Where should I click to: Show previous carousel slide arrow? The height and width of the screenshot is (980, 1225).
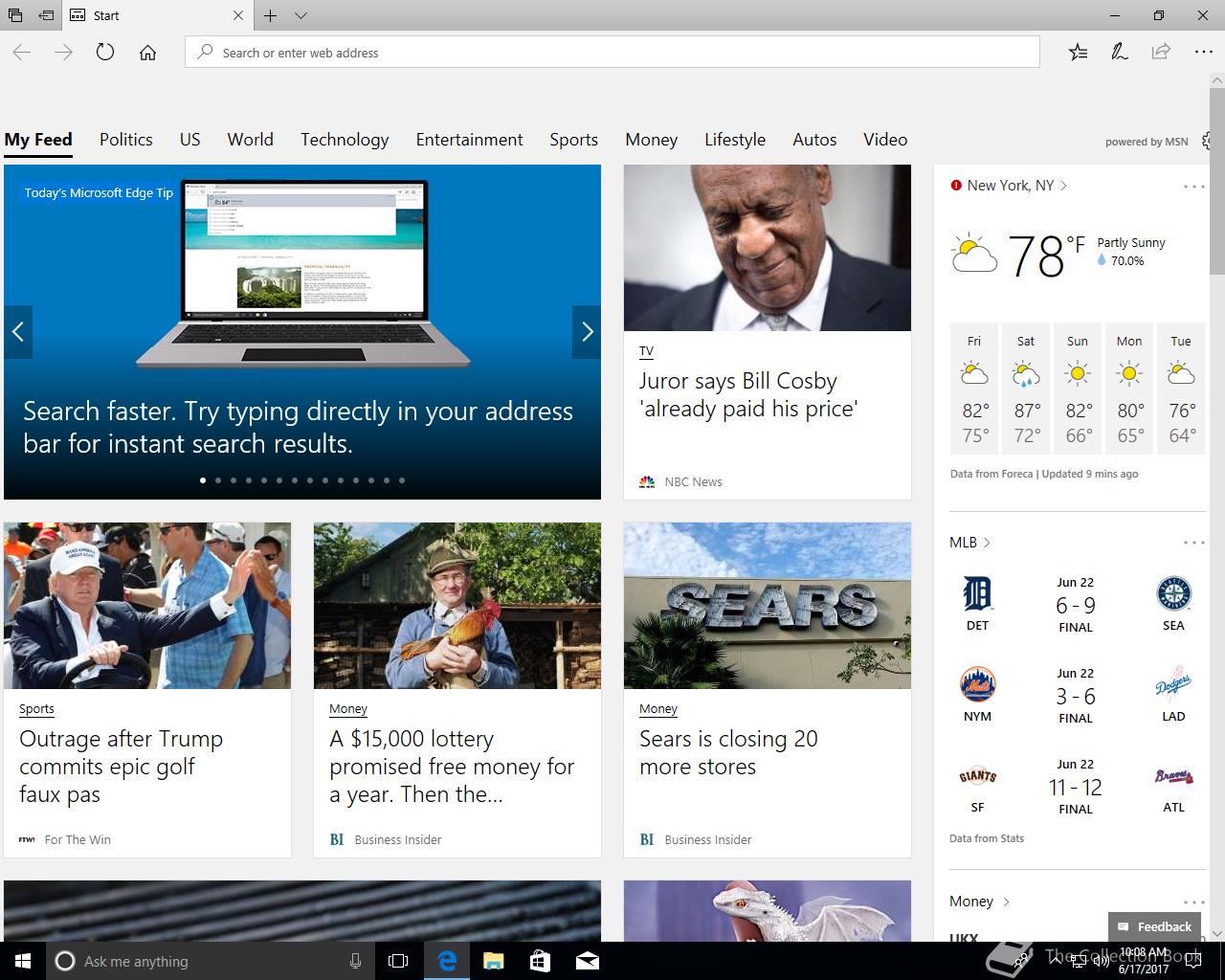pyautogui.click(x=18, y=332)
